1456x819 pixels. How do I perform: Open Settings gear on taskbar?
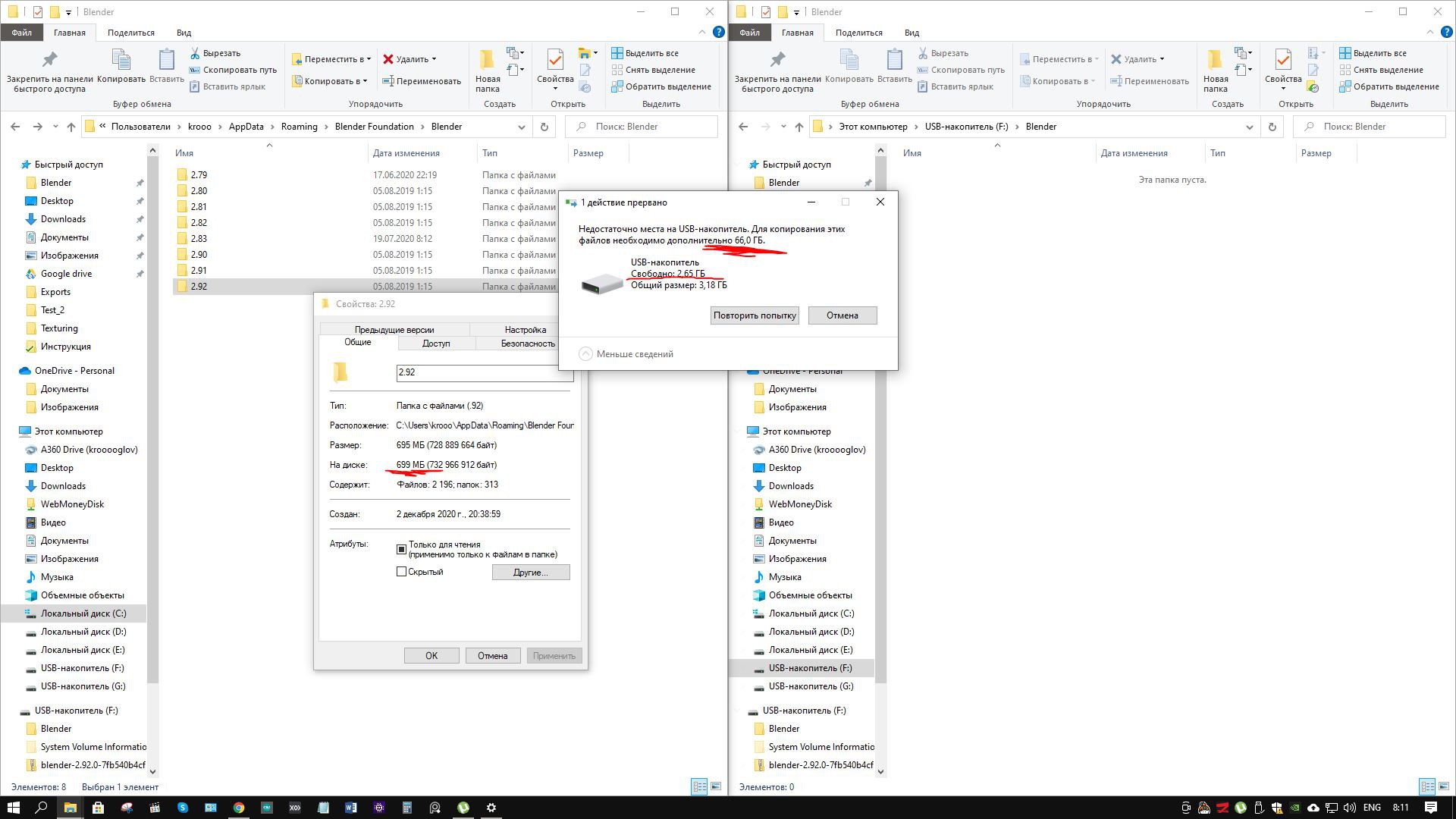click(x=491, y=808)
